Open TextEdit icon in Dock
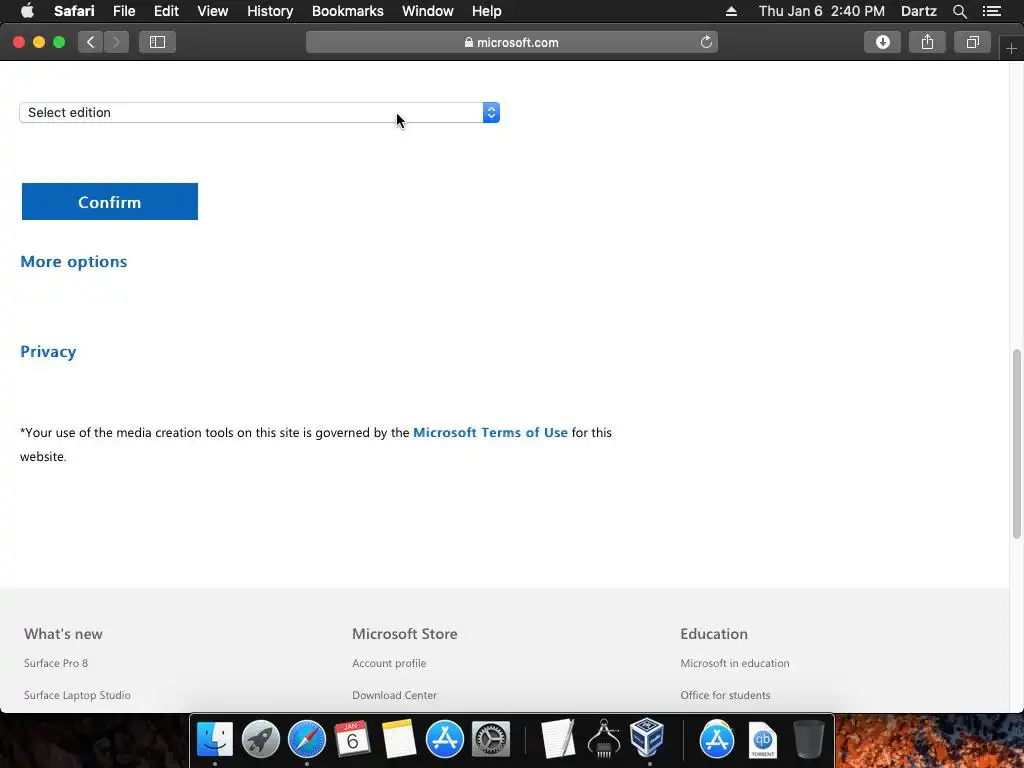The image size is (1024, 768). click(558, 739)
